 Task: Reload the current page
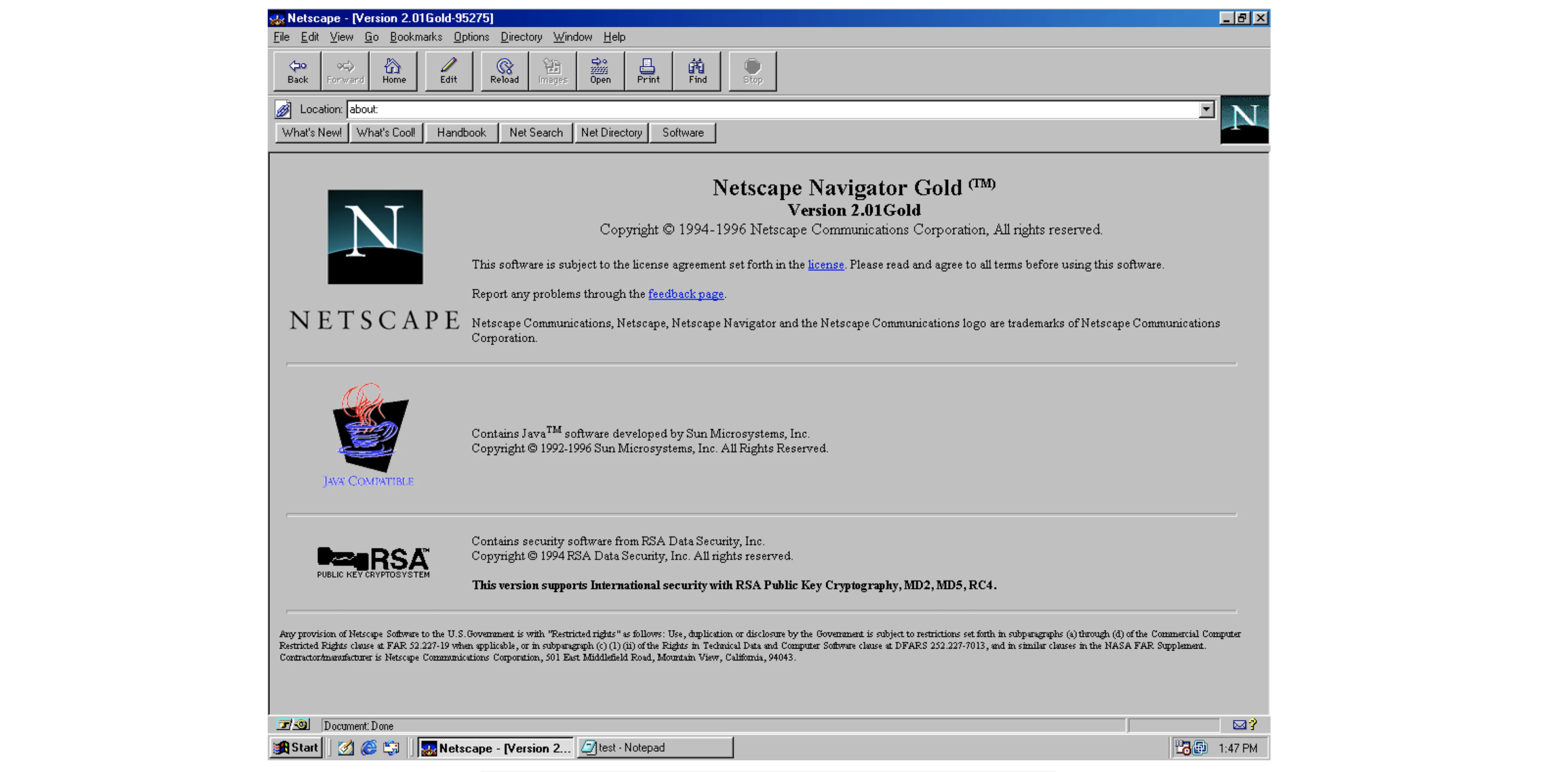pyautogui.click(x=504, y=71)
